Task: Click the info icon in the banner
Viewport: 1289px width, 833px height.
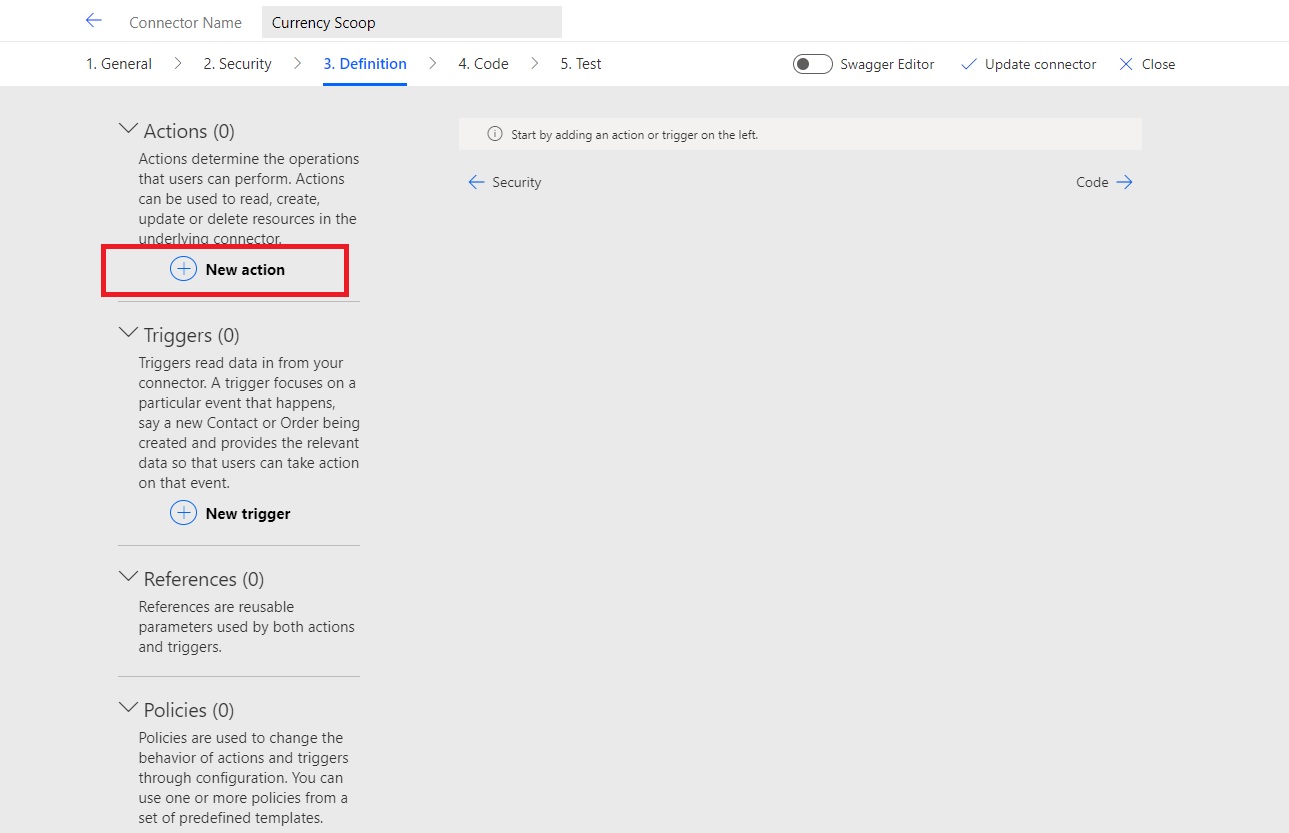Action: [x=495, y=133]
